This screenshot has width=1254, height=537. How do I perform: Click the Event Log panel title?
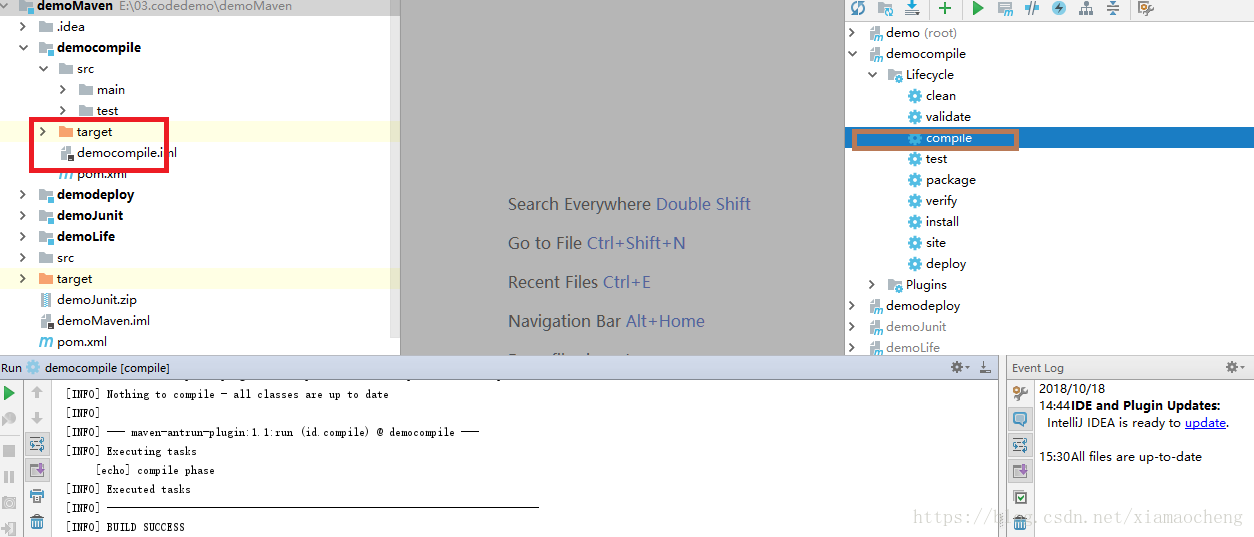pos(1038,368)
